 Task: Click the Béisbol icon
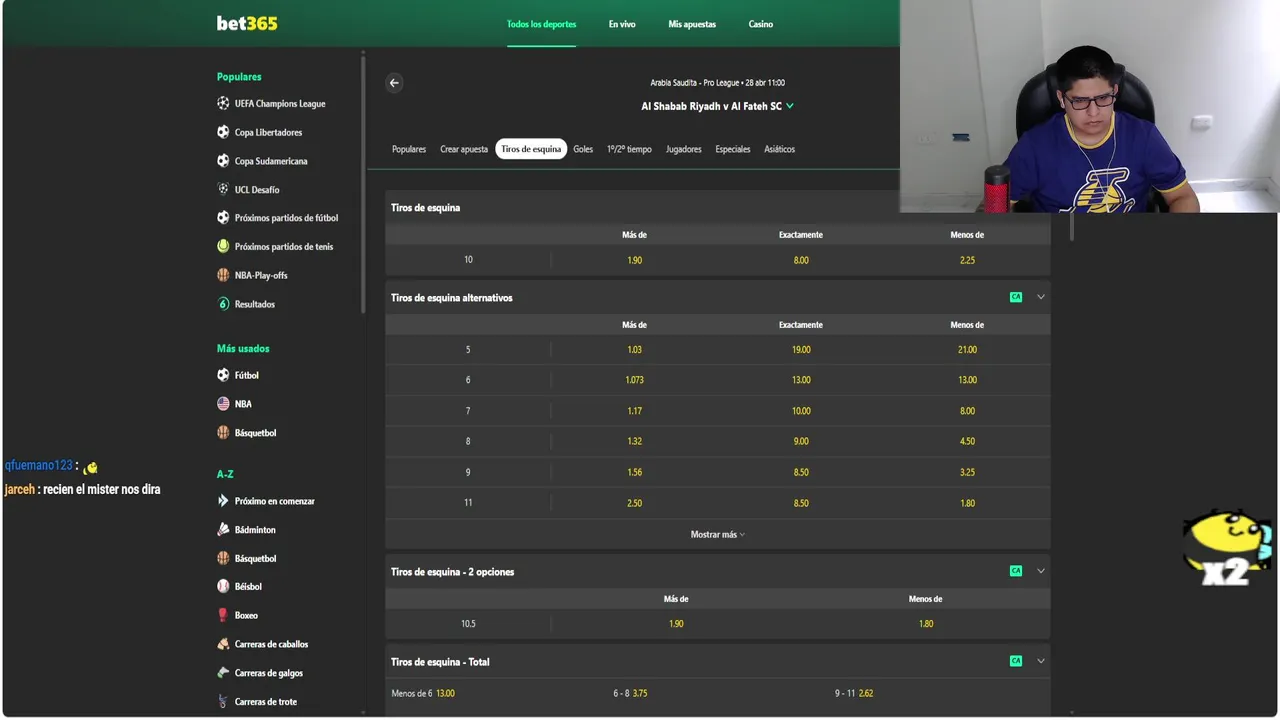click(223, 586)
